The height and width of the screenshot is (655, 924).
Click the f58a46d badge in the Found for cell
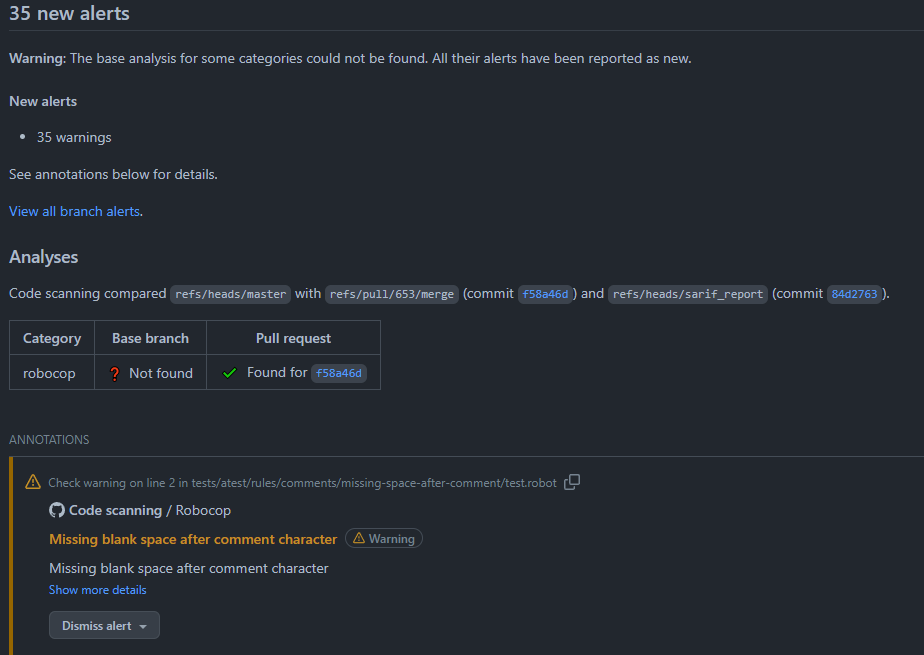(x=339, y=372)
